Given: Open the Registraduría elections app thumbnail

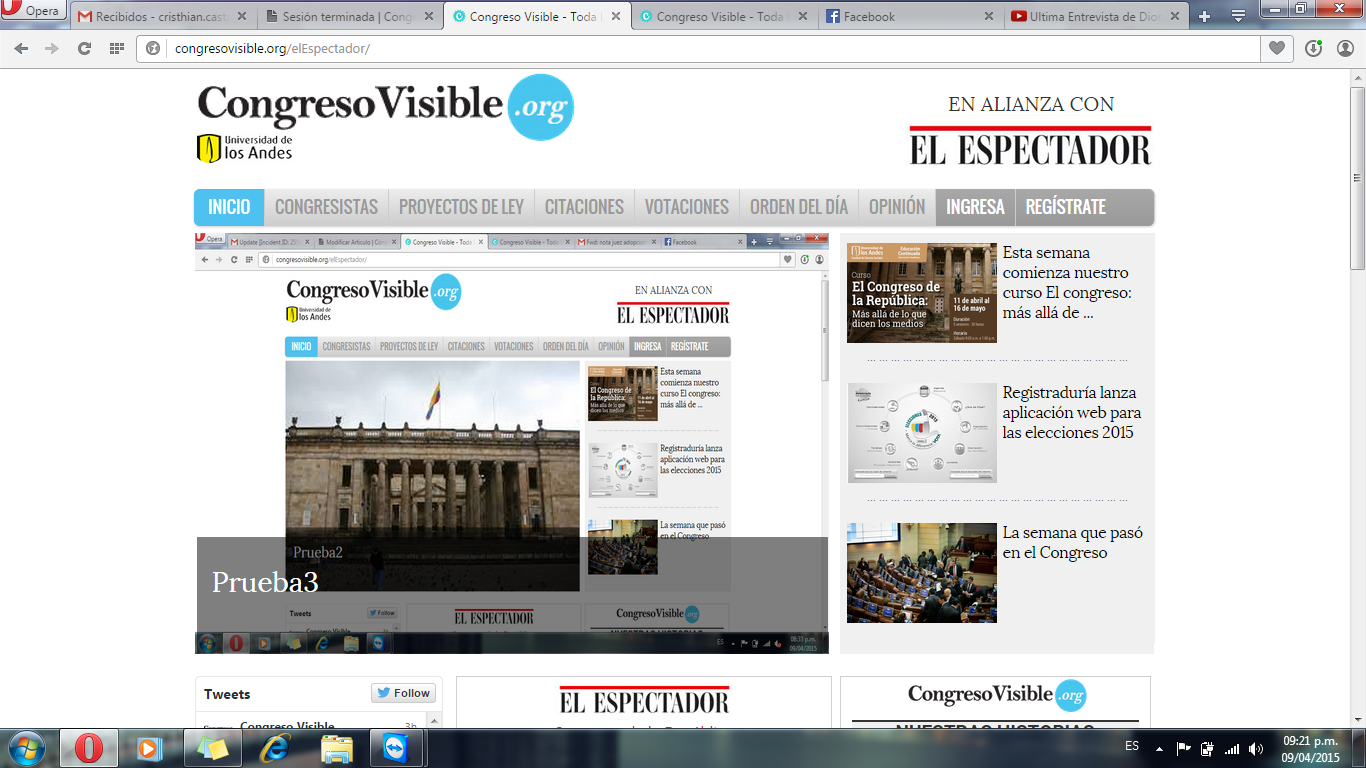Looking at the screenshot, I should point(922,433).
